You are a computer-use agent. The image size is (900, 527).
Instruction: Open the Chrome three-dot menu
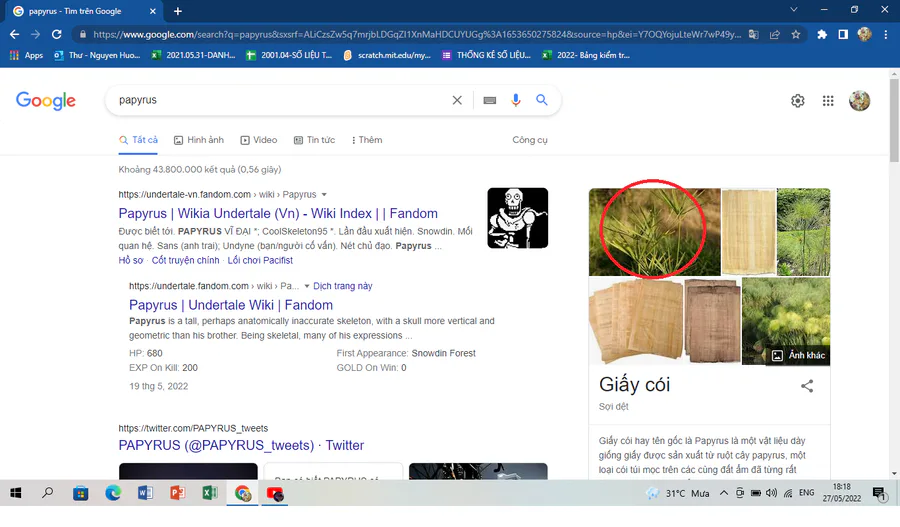[886, 34]
